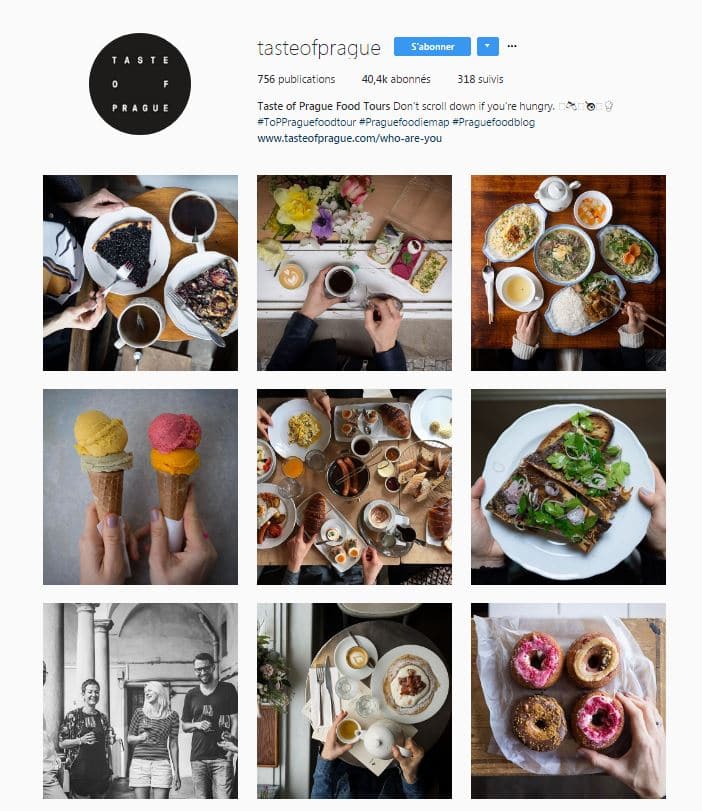Click the 756 publications count
Viewport: 702px width, 811px height.
(x=296, y=79)
